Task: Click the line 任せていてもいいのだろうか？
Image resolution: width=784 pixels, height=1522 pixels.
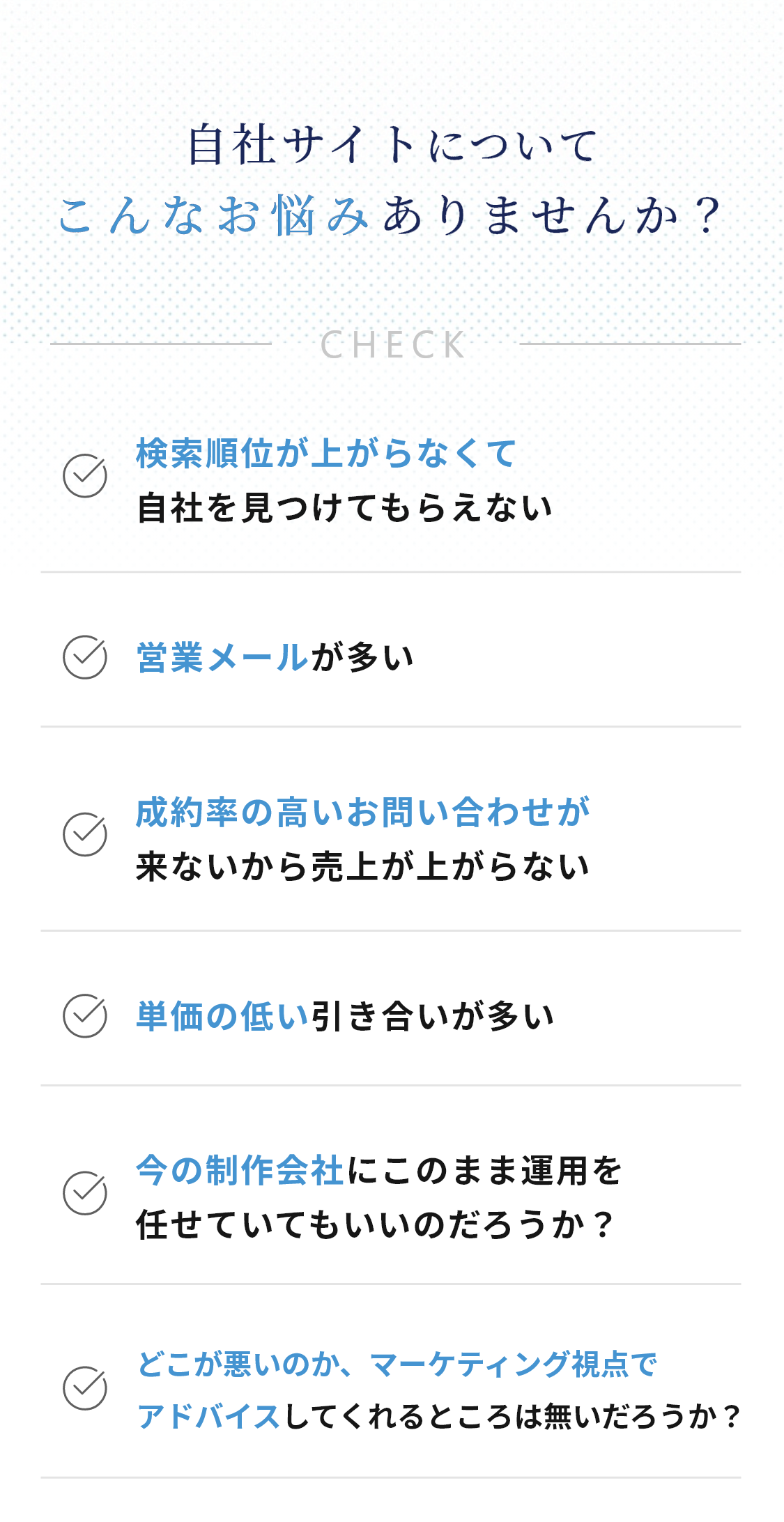Action: coord(375,1224)
